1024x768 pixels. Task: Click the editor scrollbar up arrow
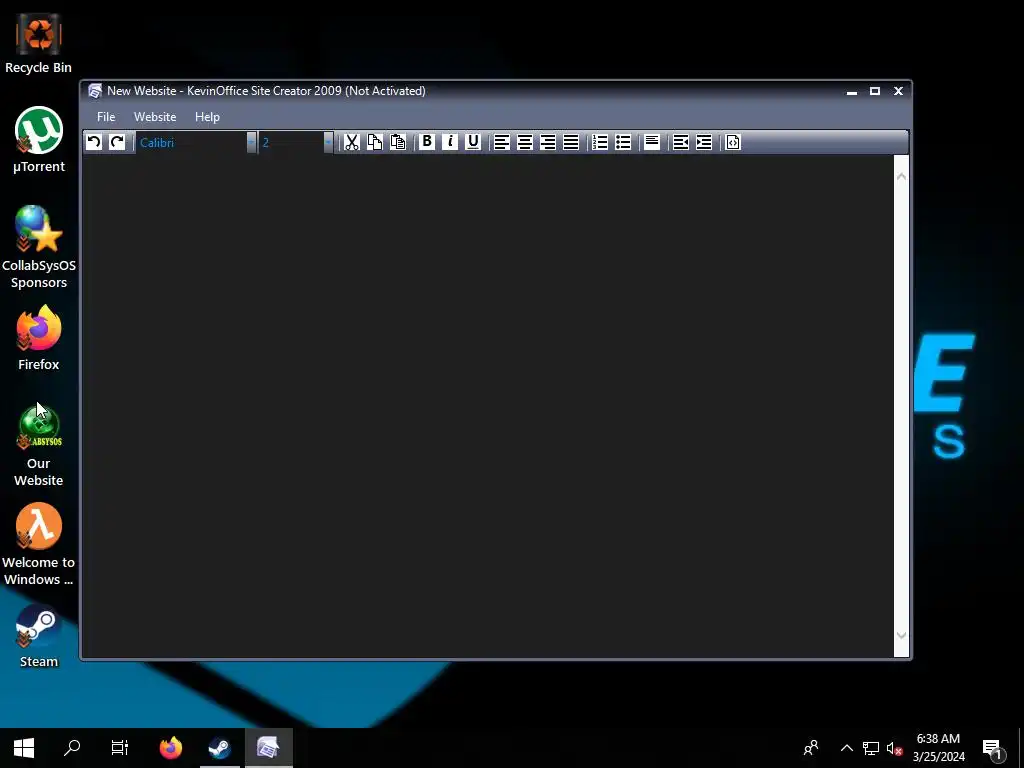[901, 176]
